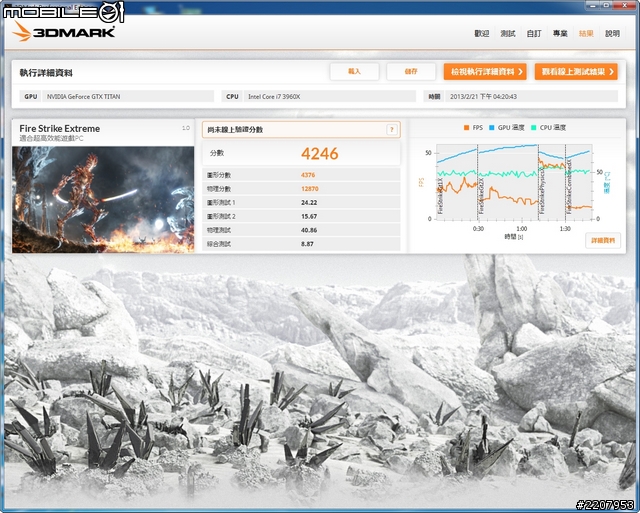Screen dimensions: 640x513
Task: Click the Fire Strike Extreme thumbnail image
Action: coord(103,200)
